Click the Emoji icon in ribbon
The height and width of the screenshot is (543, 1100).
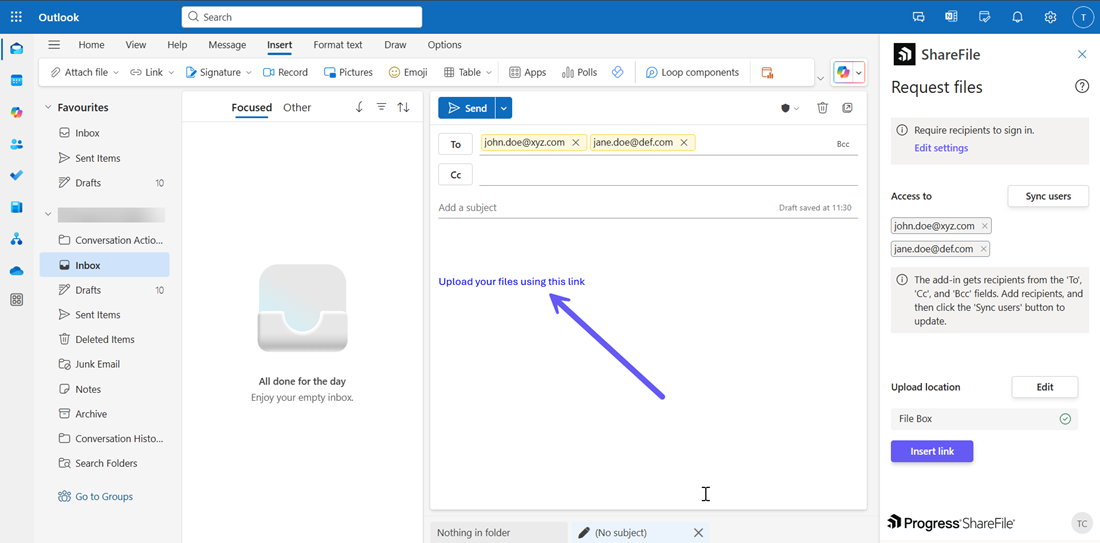coord(408,72)
